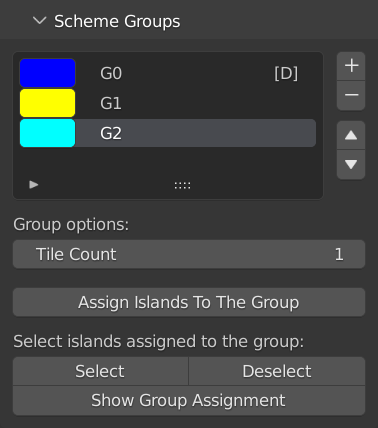Viewport: 378px width, 428px height.
Task: Collapse the Scheme Groups panel
Action: point(40,21)
